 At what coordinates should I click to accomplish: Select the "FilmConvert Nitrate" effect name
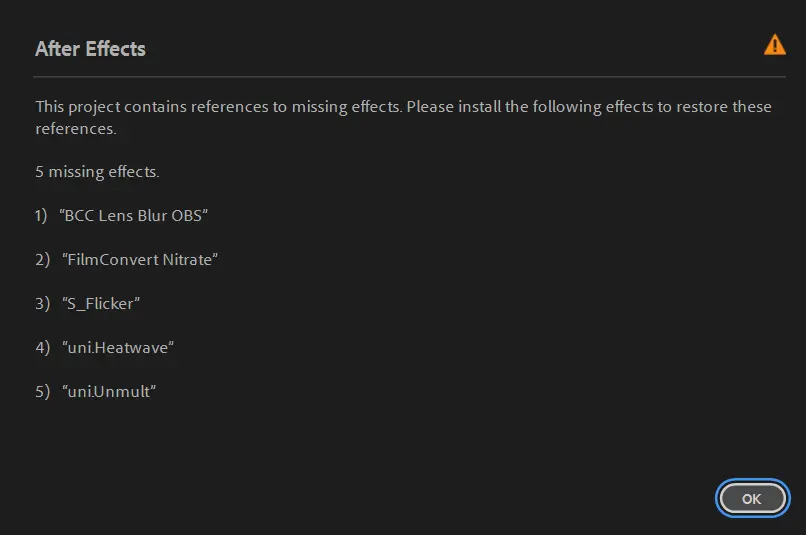point(139,260)
